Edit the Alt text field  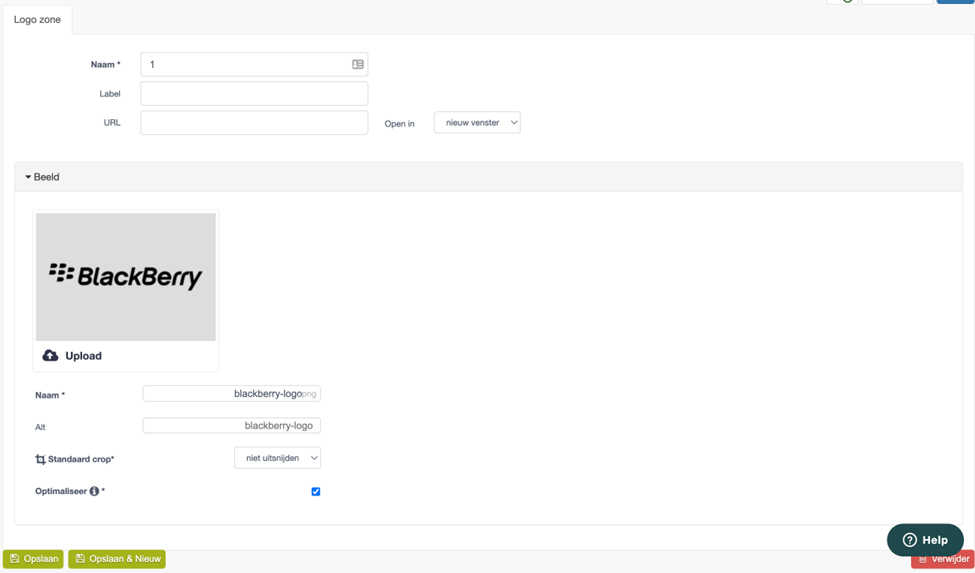[232, 426]
